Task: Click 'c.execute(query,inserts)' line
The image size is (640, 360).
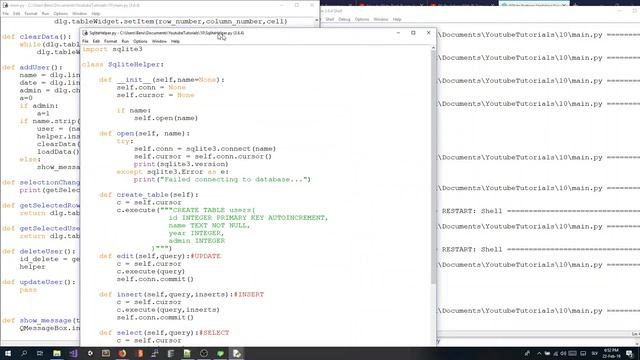Action: click(168, 310)
